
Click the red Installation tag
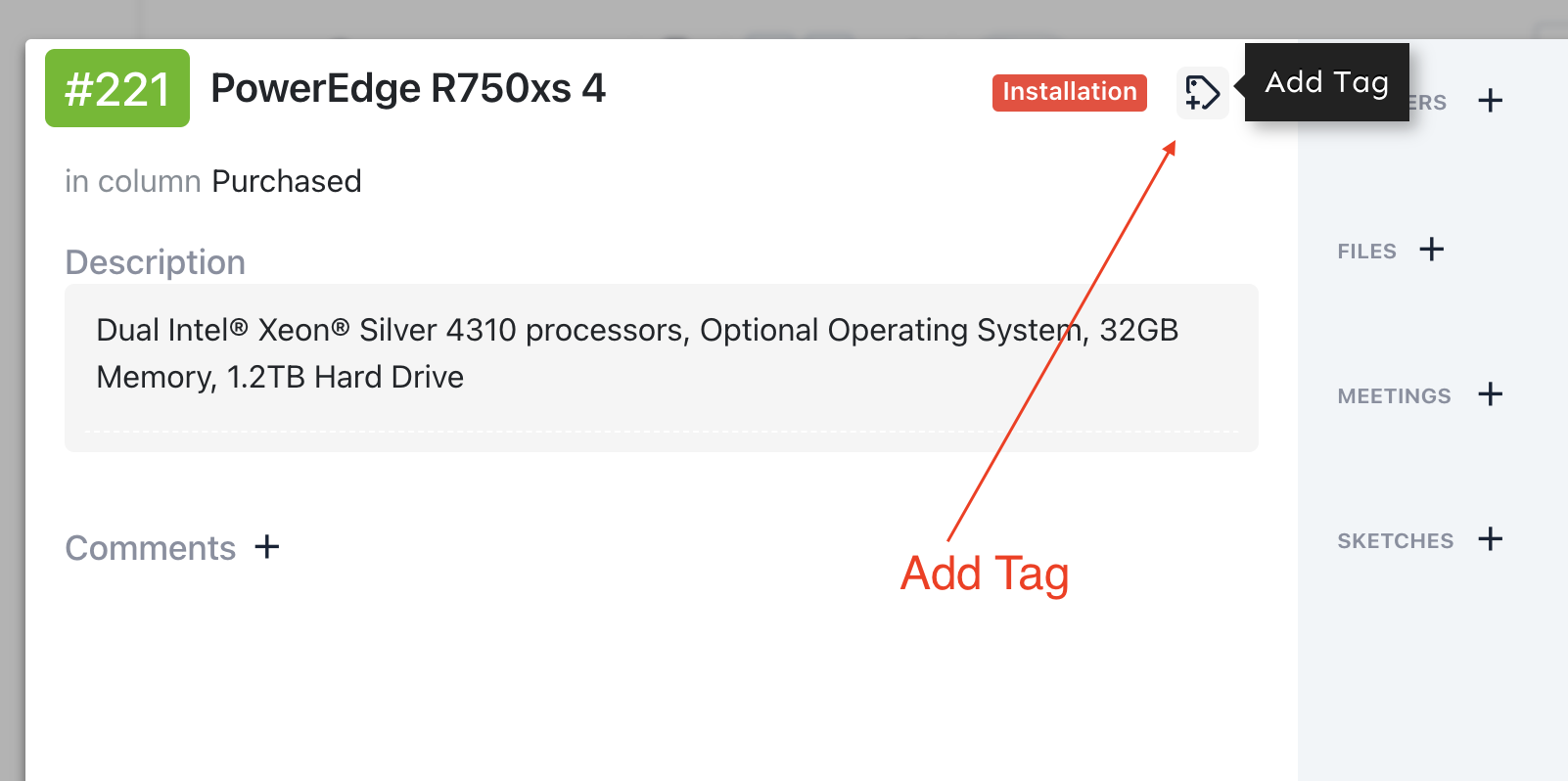pyautogui.click(x=1069, y=92)
